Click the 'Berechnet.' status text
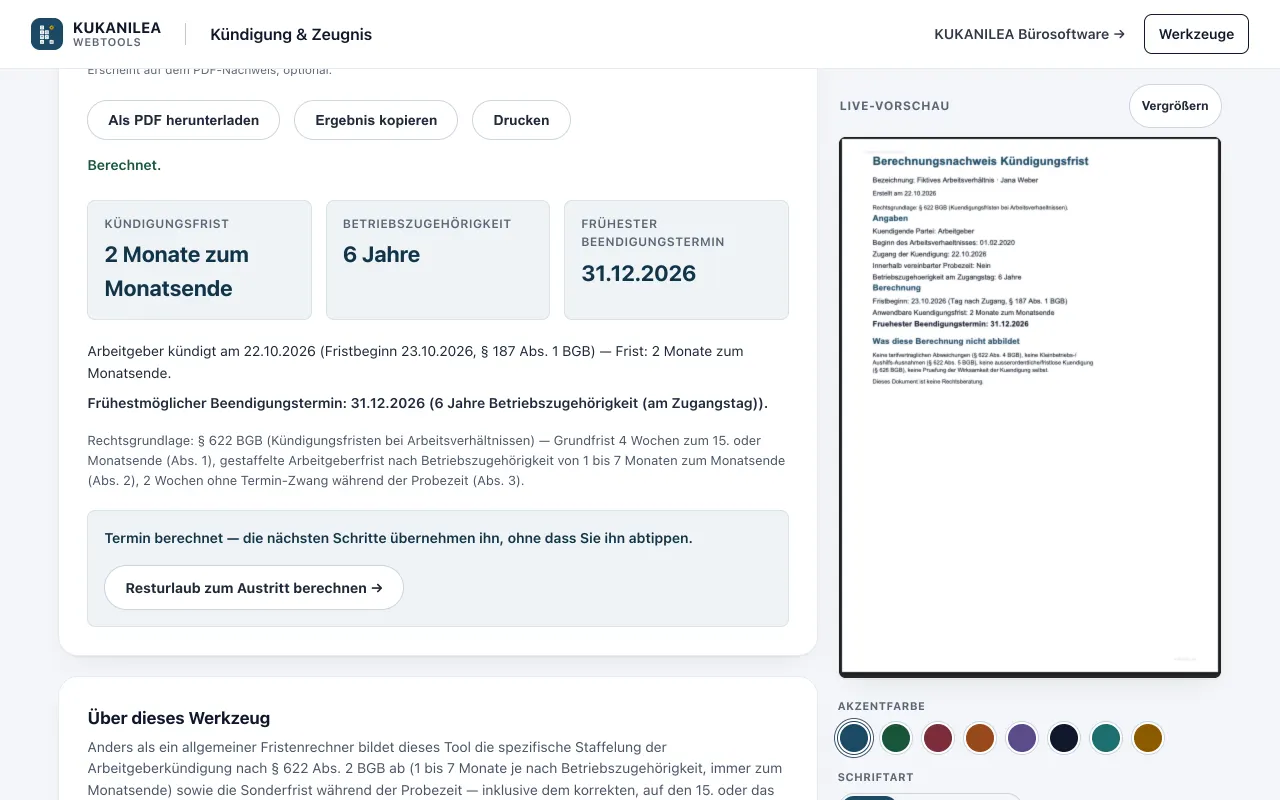Screen dimensions: 1280x800 pos(124,165)
